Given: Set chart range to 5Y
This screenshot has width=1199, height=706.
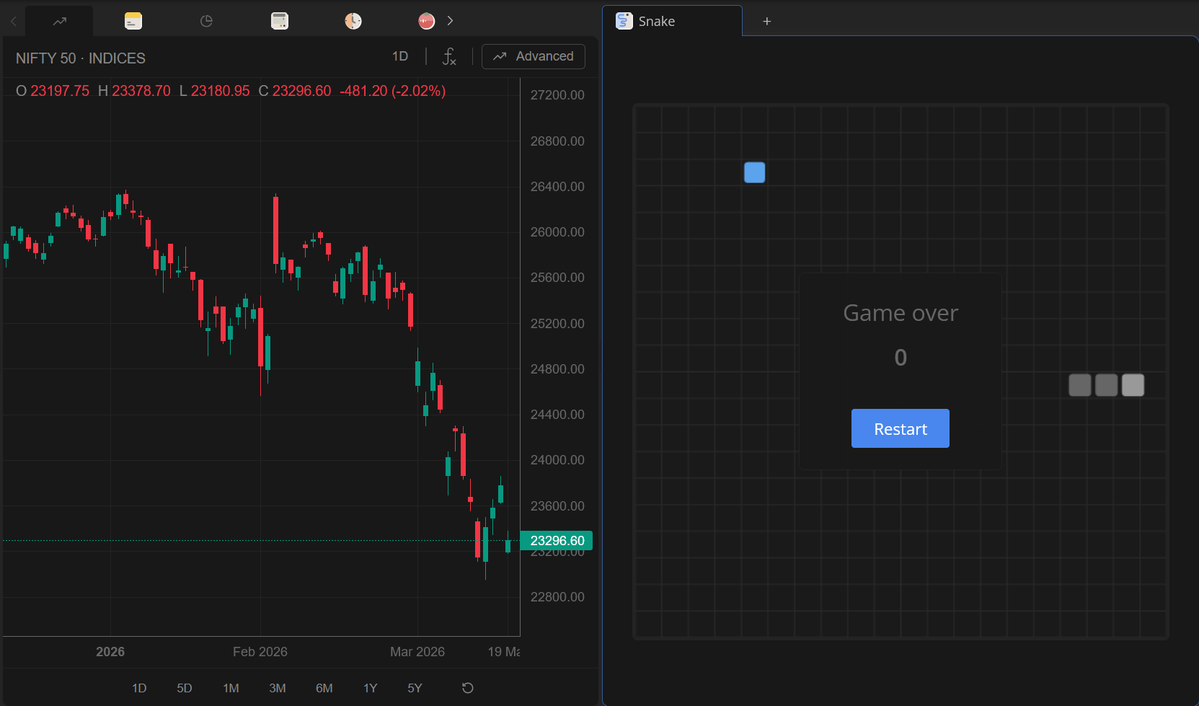Looking at the screenshot, I should point(414,688).
